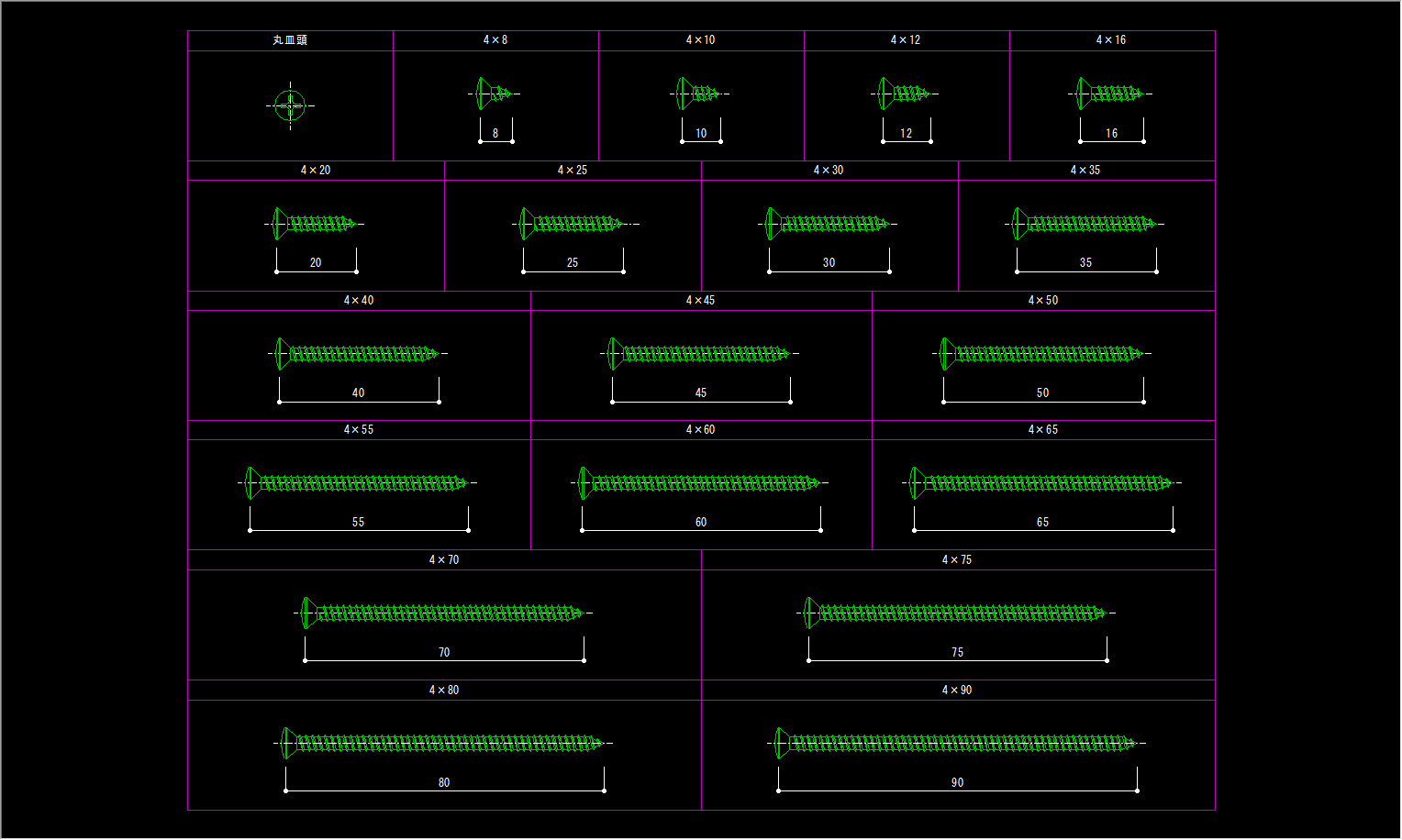The image size is (1402, 840).
Task: Click the dimension value 25
Action: tap(573, 263)
